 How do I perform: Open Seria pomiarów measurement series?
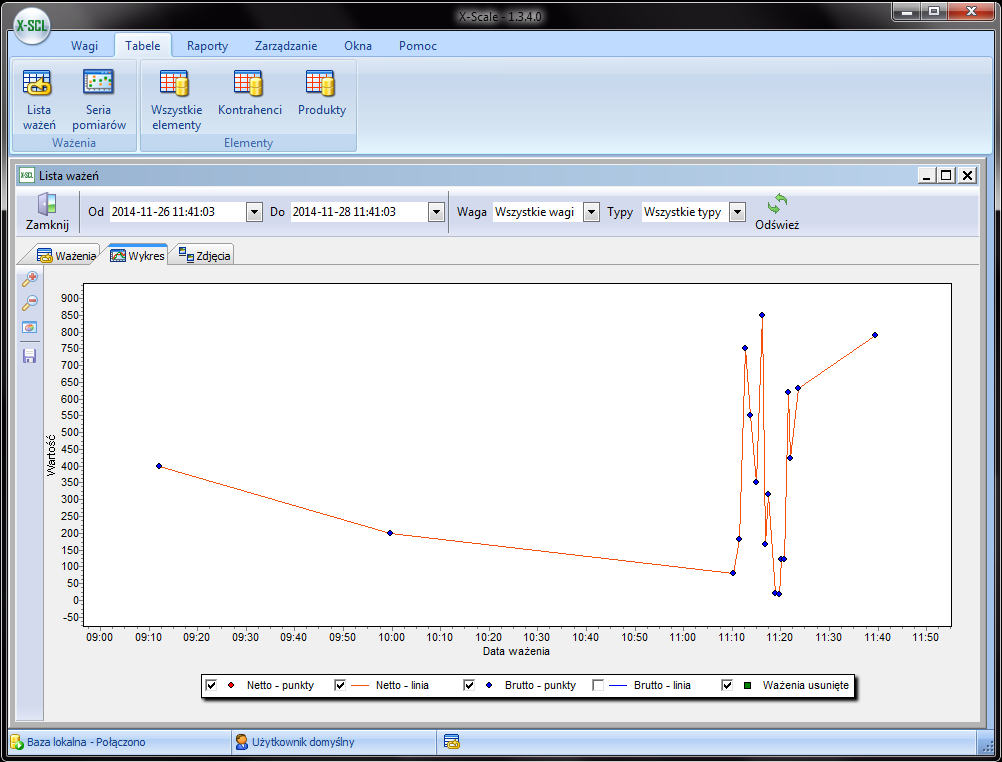click(98, 100)
